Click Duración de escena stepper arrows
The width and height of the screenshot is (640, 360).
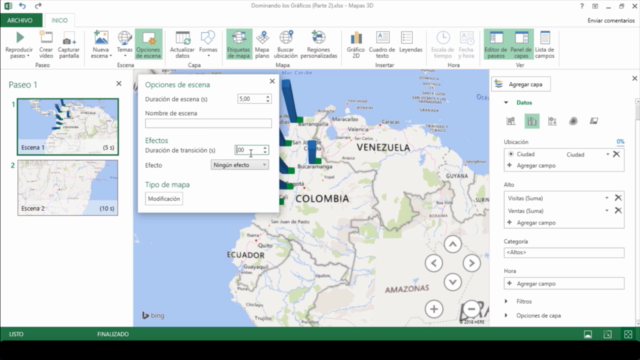(268, 99)
